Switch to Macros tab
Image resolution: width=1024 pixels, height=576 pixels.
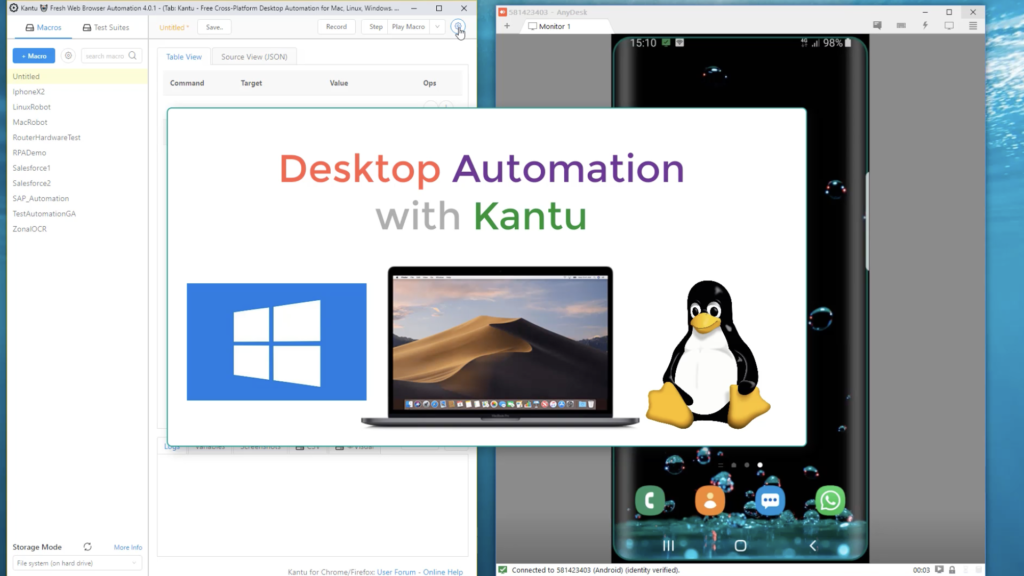tap(43, 27)
